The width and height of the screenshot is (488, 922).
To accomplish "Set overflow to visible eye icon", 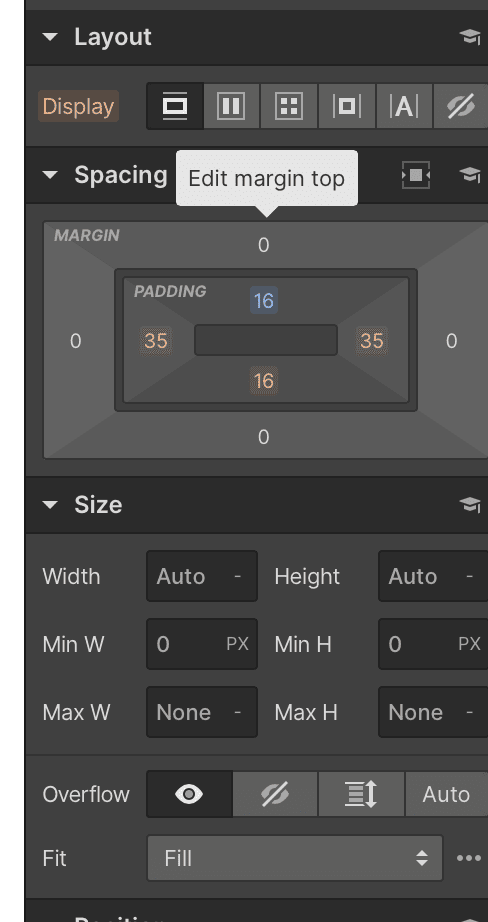I will (189, 794).
